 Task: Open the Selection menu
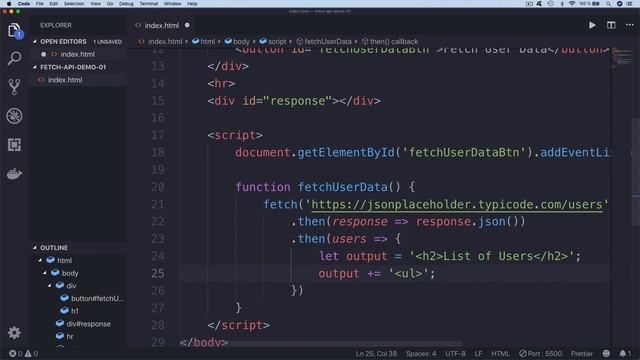click(74, 4)
